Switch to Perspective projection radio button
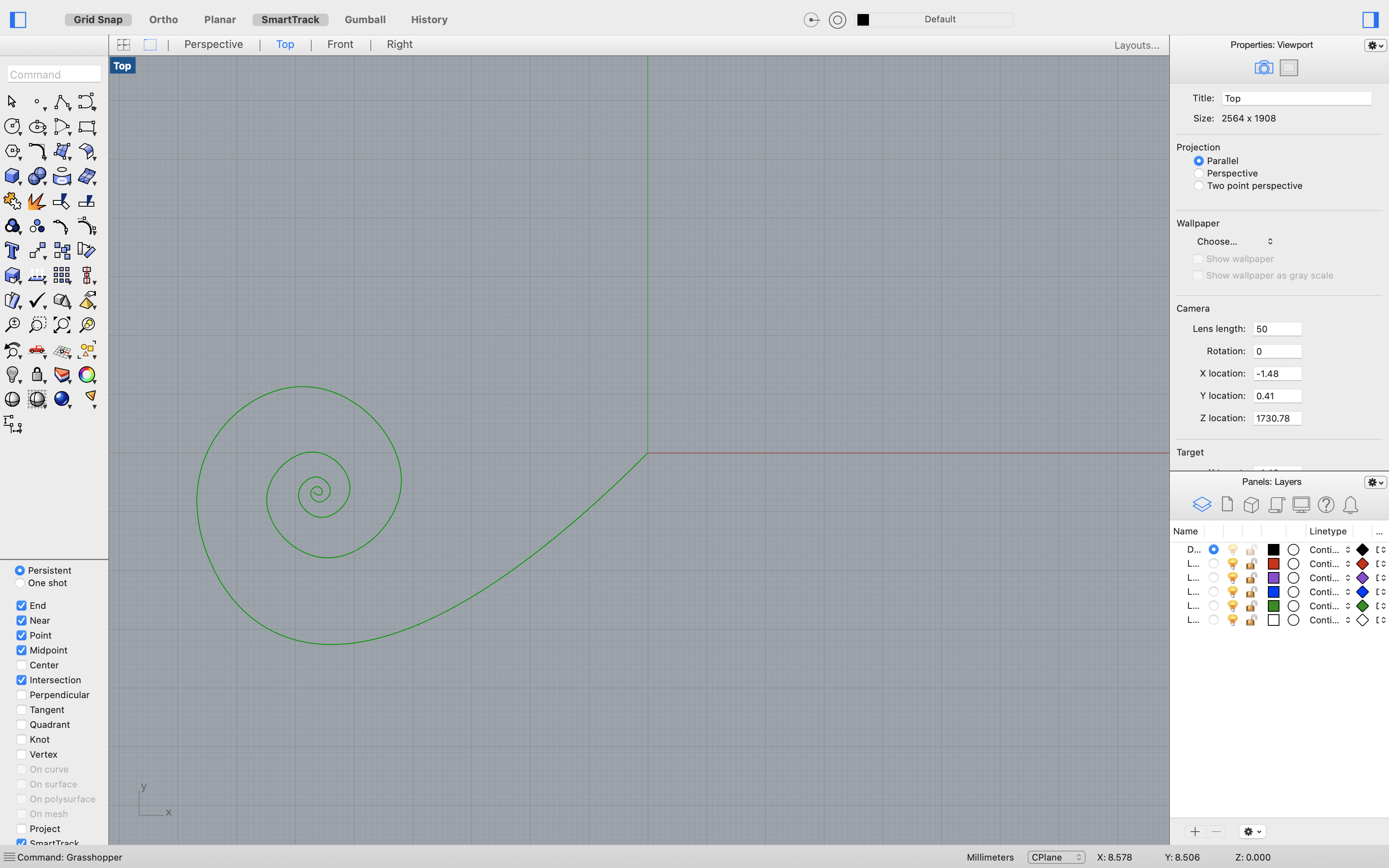The width and height of the screenshot is (1389, 868). tap(1199, 173)
